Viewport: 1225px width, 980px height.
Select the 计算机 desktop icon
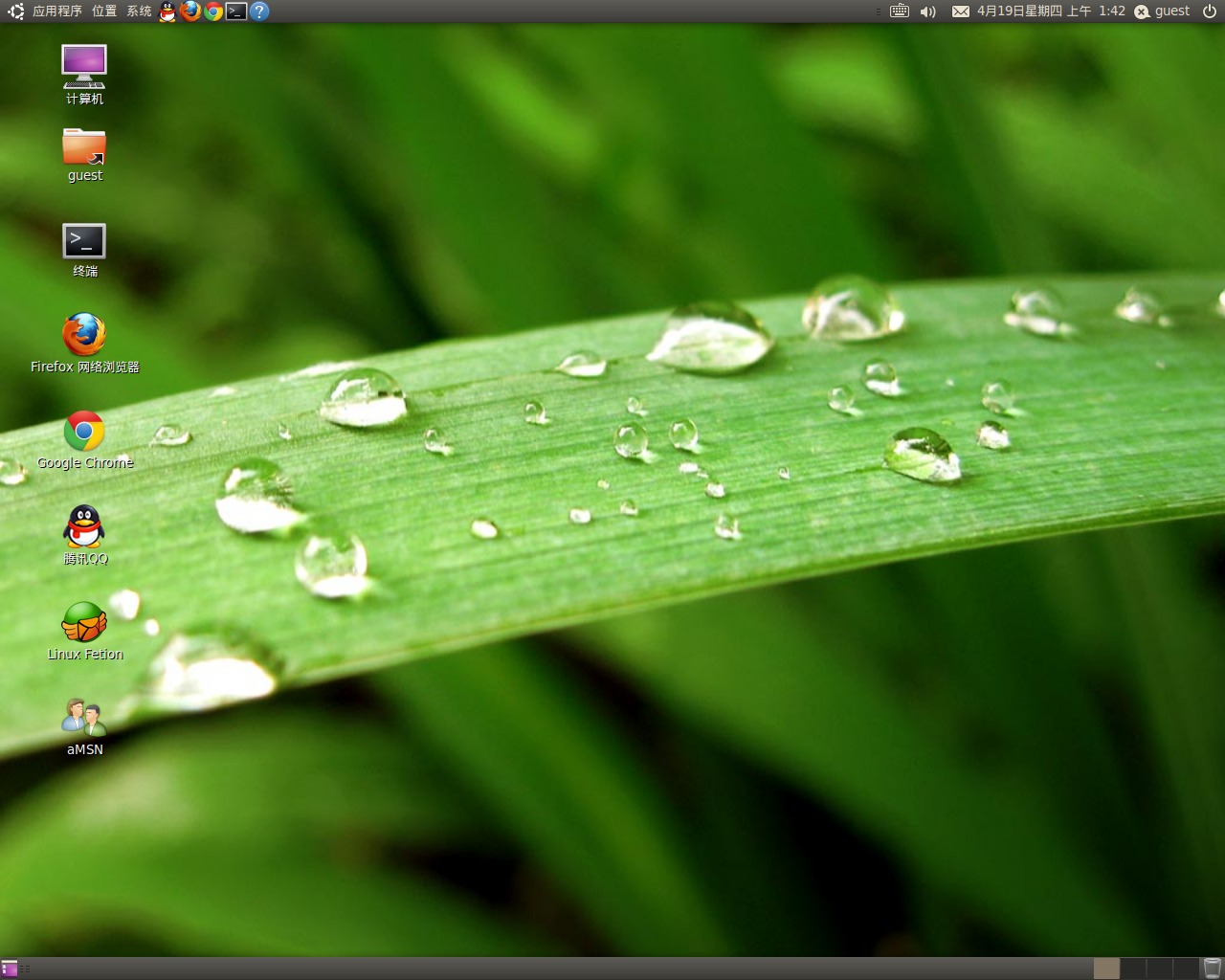pyautogui.click(x=84, y=75)
